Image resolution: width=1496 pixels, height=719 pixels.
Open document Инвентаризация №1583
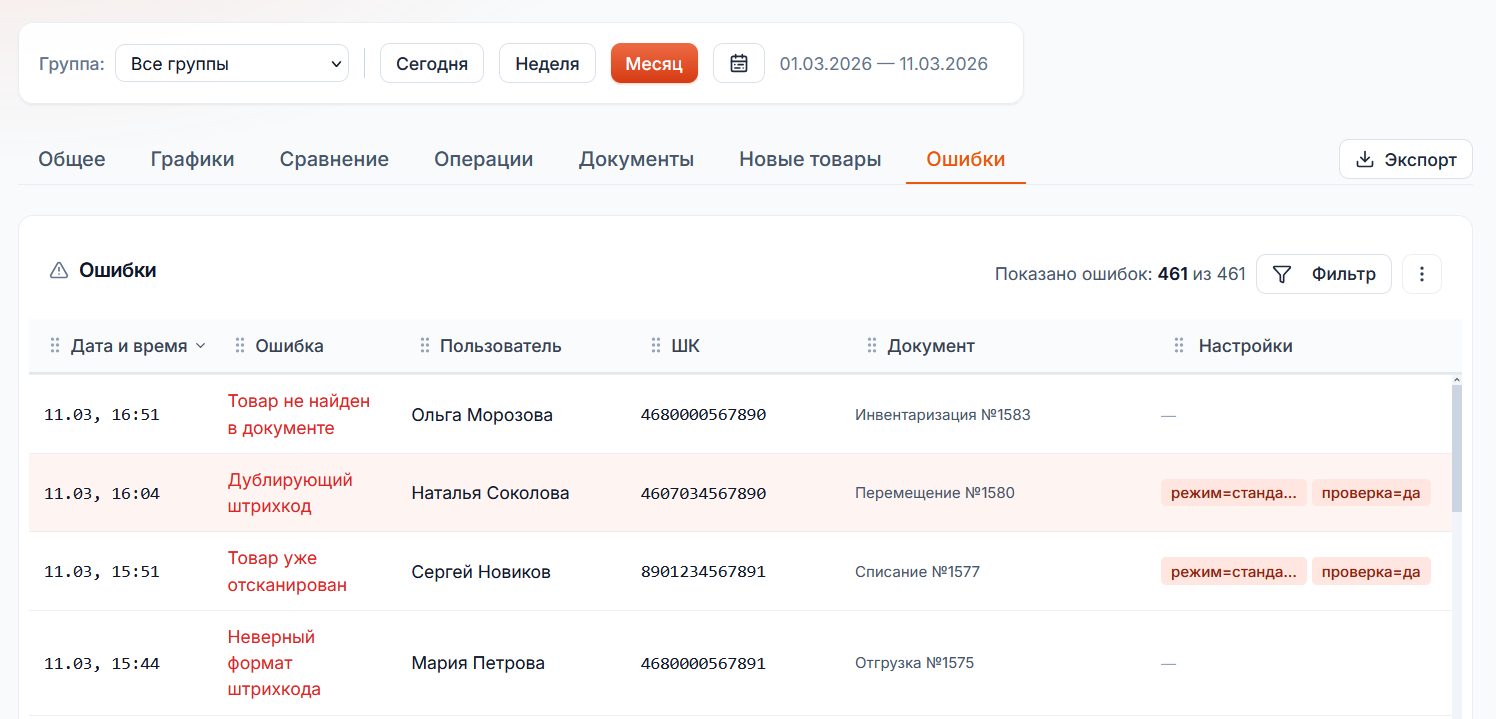pos(943,415)
